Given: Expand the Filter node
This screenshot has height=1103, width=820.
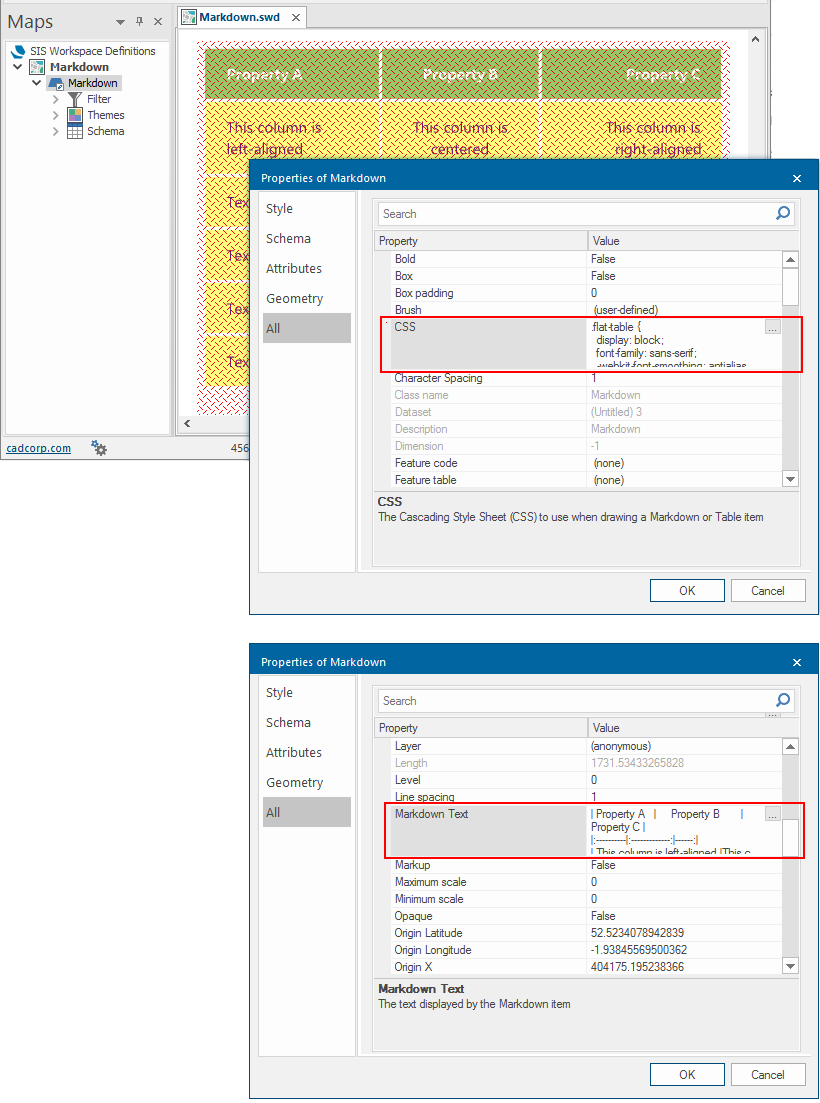Looking at the screenshot, I should pyautogui.click(x=56, y=99).
